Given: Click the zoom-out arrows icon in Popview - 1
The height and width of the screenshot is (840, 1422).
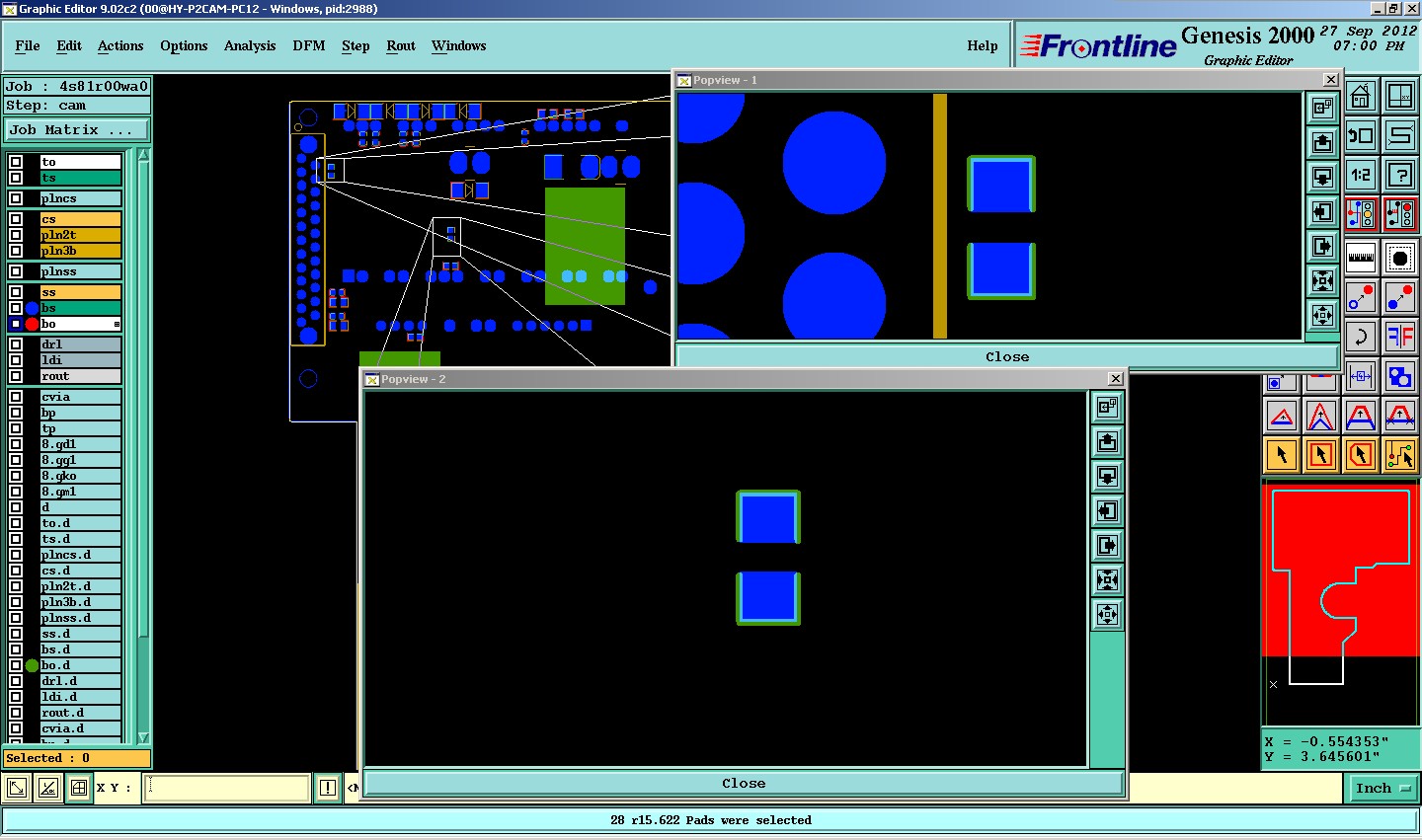Looking at the screenshot, I should tap(1322, 315).
